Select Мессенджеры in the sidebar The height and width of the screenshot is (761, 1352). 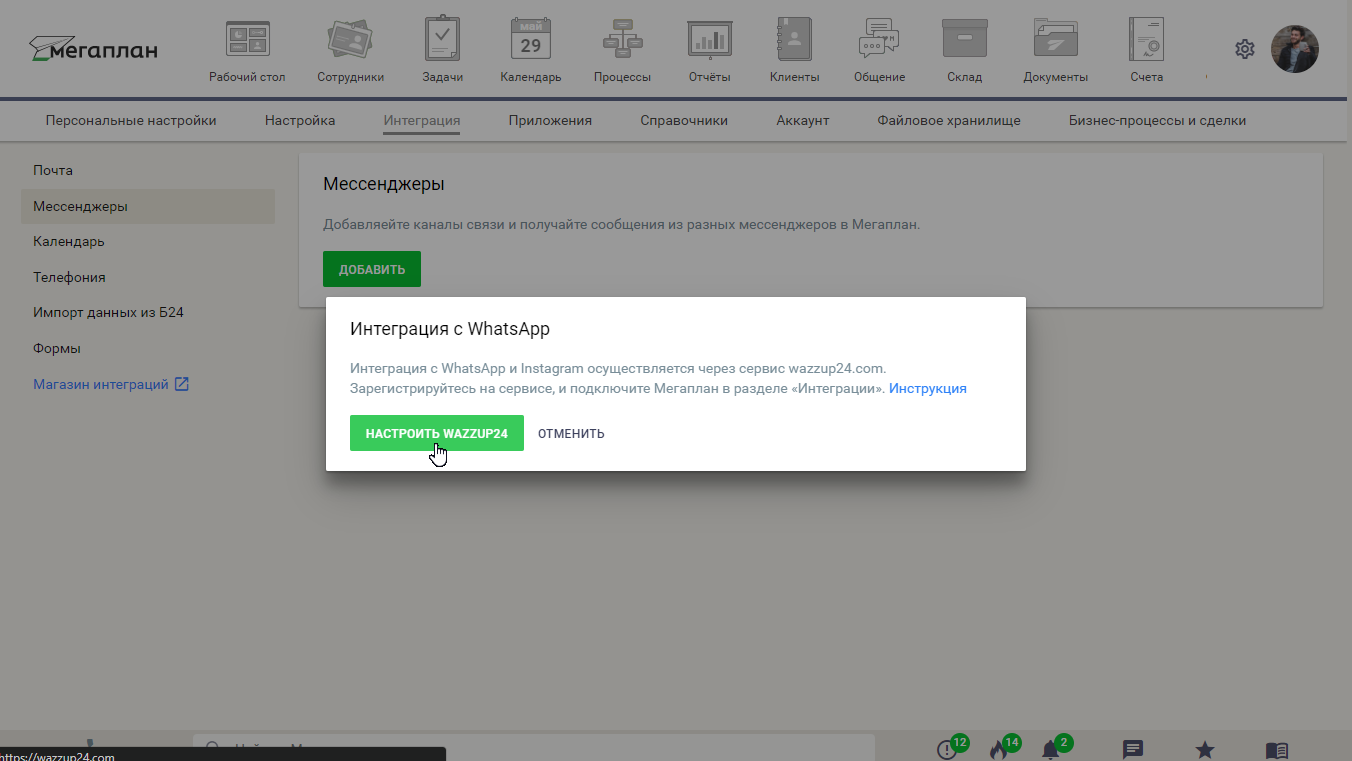148,207
